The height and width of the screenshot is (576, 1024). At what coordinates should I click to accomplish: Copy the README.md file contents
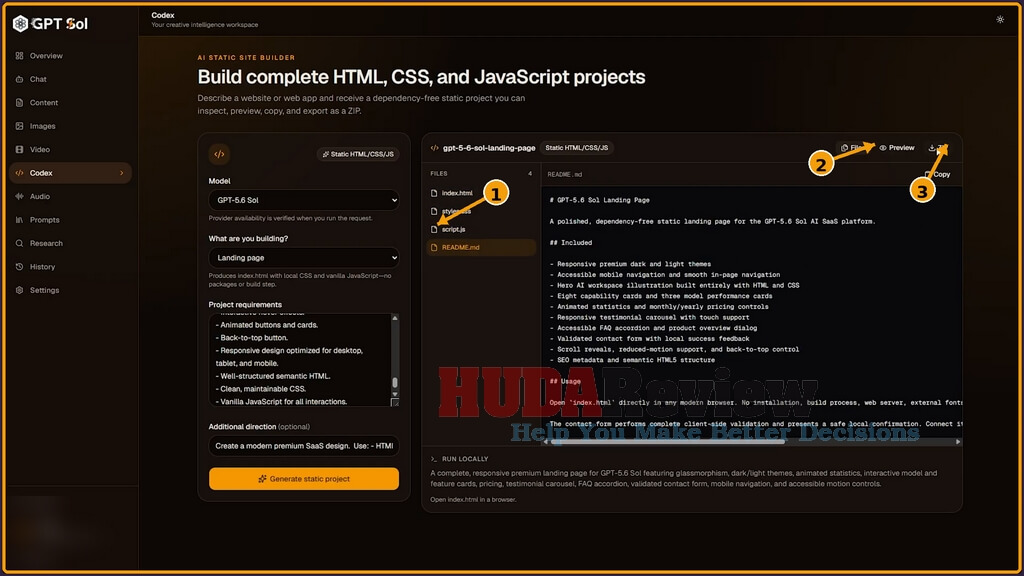[x=938, y=174]
